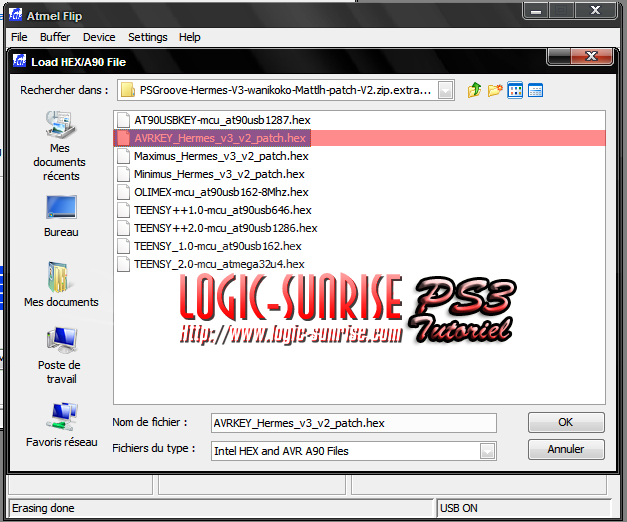Click file icon of TEENSY_2.0-mcu_atmega32u4.hex
Screen dimensions: 627x522
click(x=124, y=264)
